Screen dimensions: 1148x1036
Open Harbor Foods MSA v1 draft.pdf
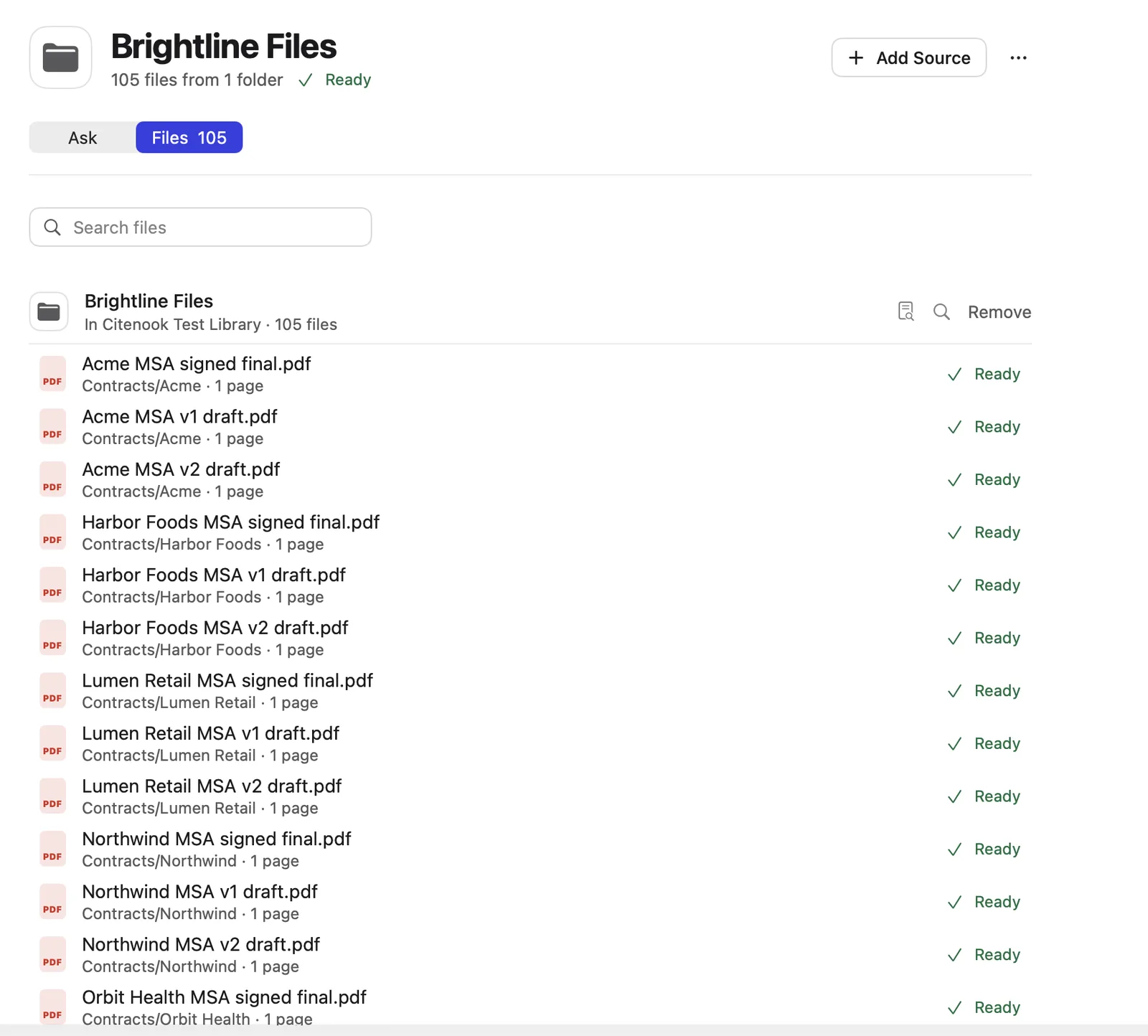(214, 575)
